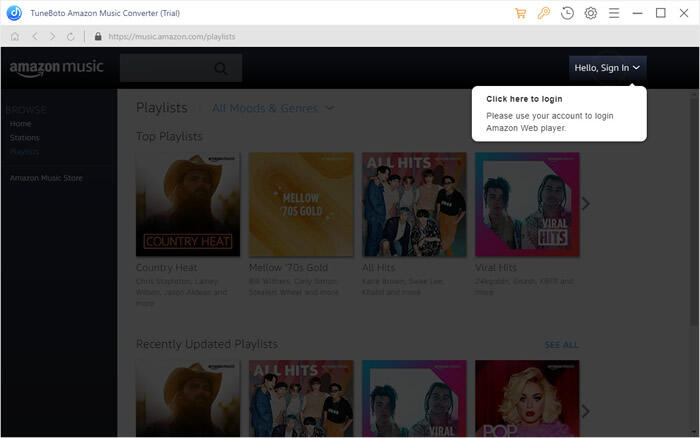The image size is (700, 438).
Task: Show next Top Playlists with right chevron
Action: [586, 204]
